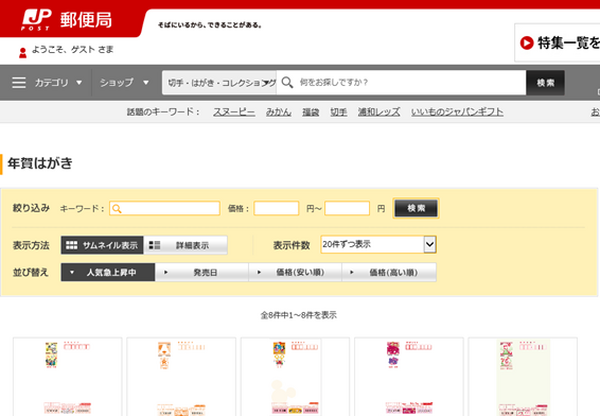Click the 検索 button in the filter panel
Viewport: 600px width, 416px height.
pos(416,208)
